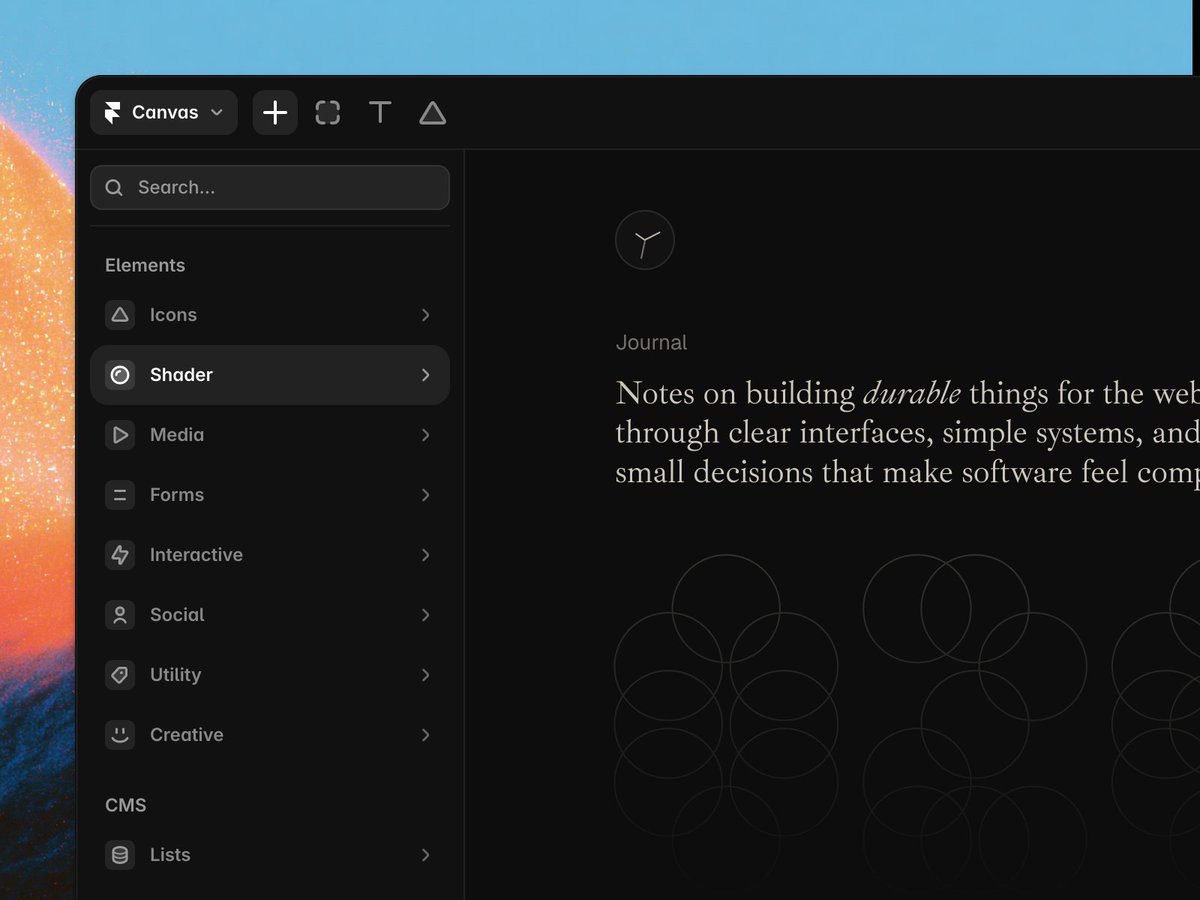Viewport: 1200px width, 900px height.
Task: Click the Interactive lightning icon
Action: [120, 555]
